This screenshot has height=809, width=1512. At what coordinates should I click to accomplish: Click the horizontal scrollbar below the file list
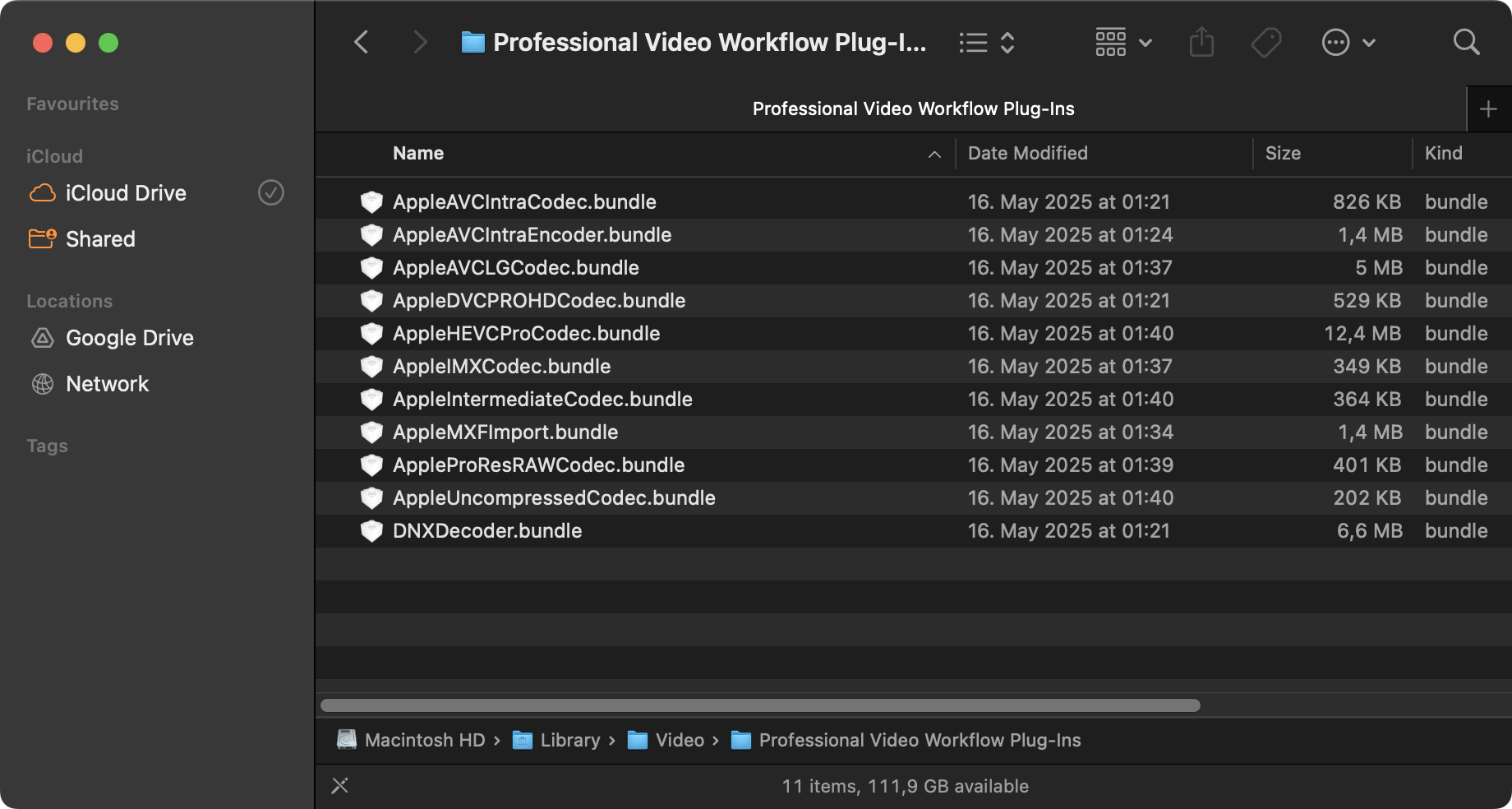coord(760,705)
